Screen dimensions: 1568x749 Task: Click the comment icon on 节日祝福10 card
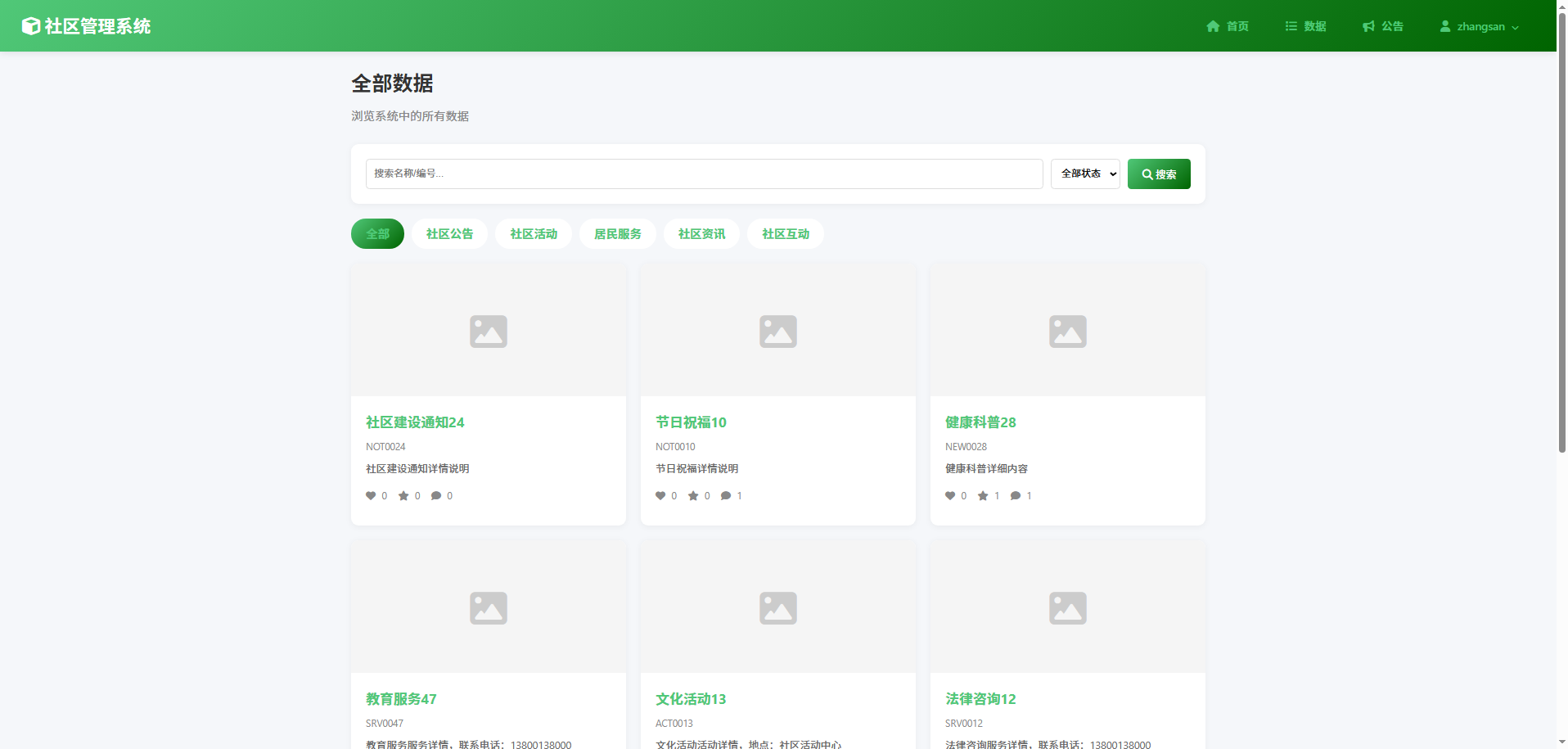pyautogui.click(x=726, y=496)
